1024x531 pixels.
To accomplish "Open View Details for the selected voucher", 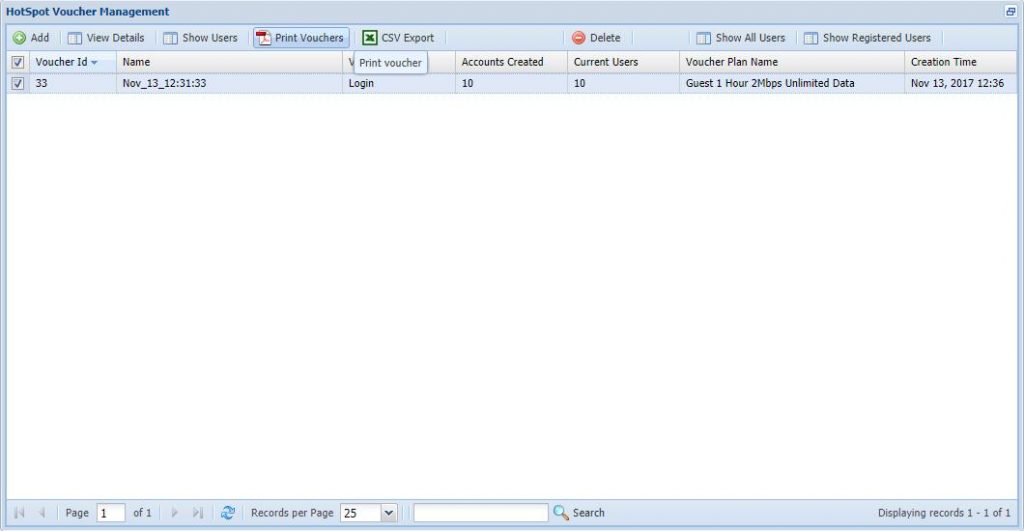I will click(75, 38).
